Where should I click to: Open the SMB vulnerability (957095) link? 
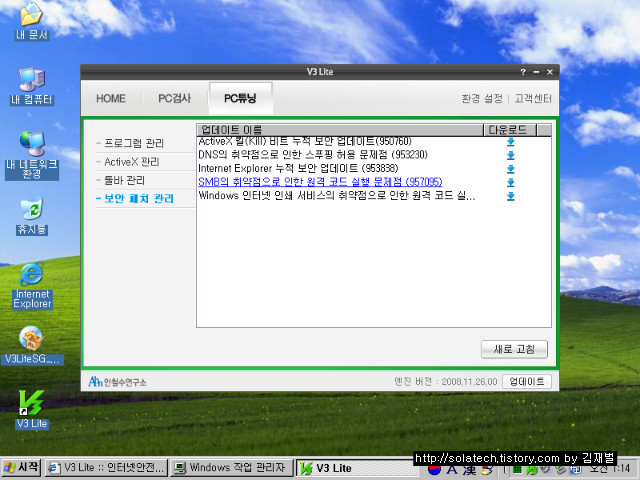click(320, 182)
